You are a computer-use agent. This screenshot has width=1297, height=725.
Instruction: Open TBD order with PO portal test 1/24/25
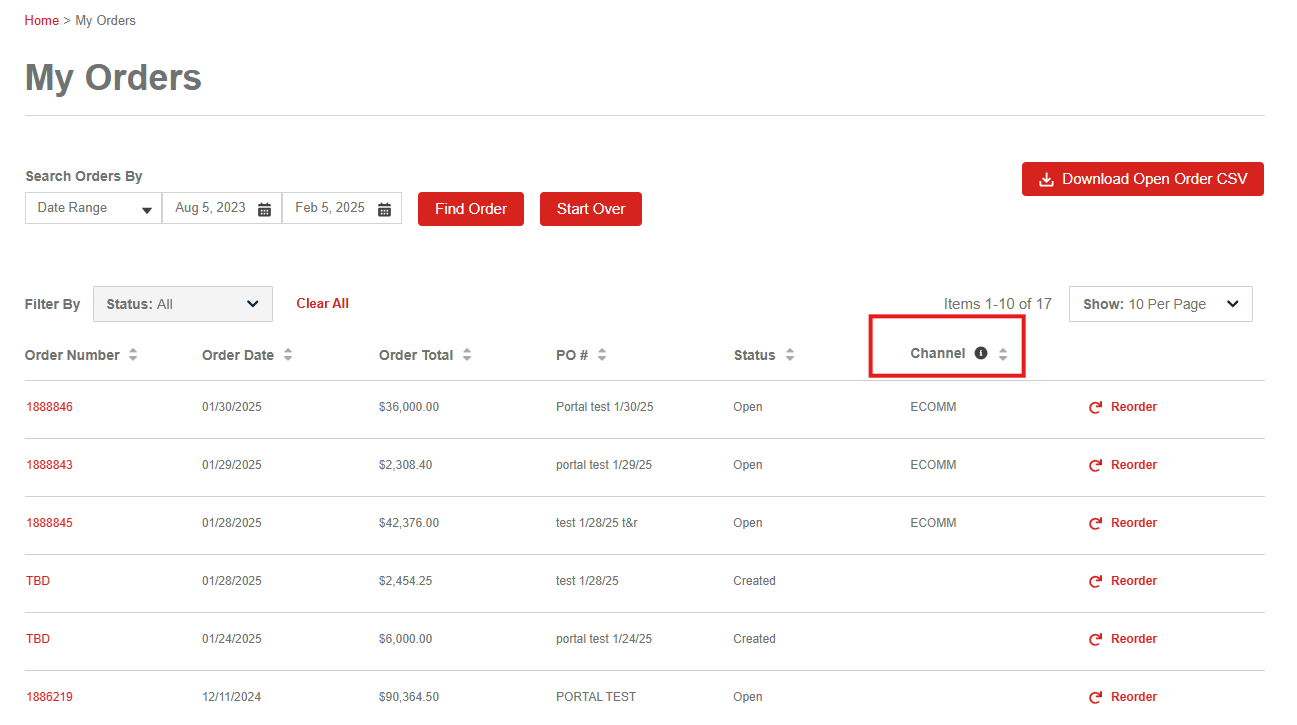click(x=38, y=639)
